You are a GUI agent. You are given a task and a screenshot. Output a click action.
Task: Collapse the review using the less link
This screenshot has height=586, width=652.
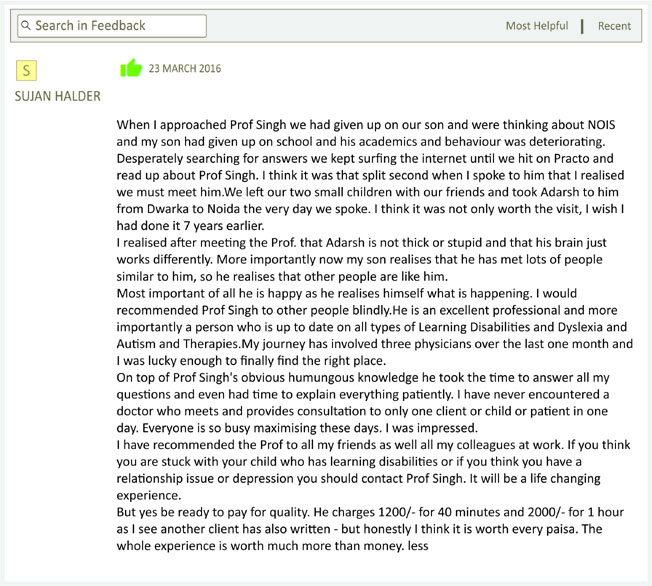pos(418,546)
